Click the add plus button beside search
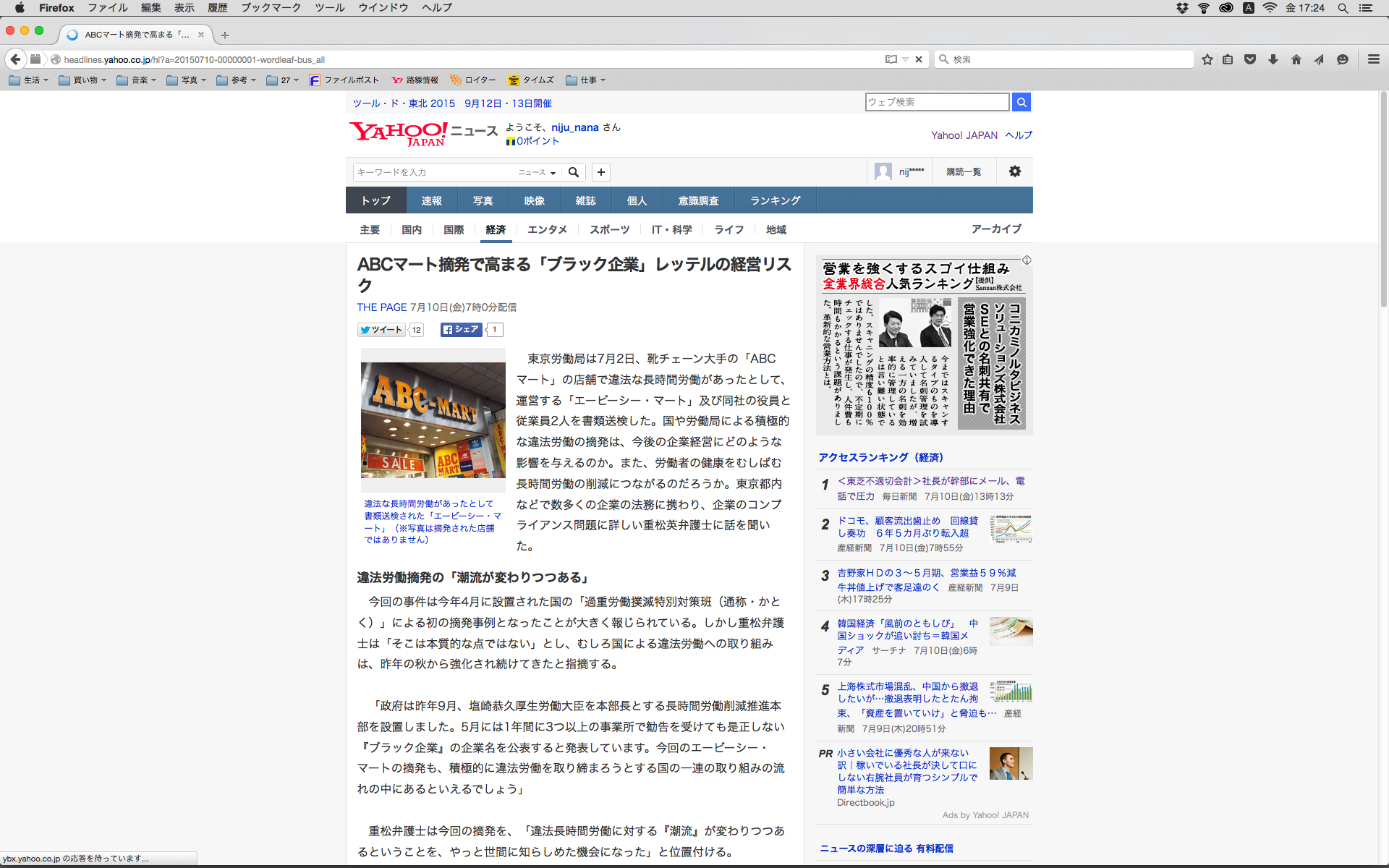The width and height of the screenshot is (1389, 868). point(601,172)
